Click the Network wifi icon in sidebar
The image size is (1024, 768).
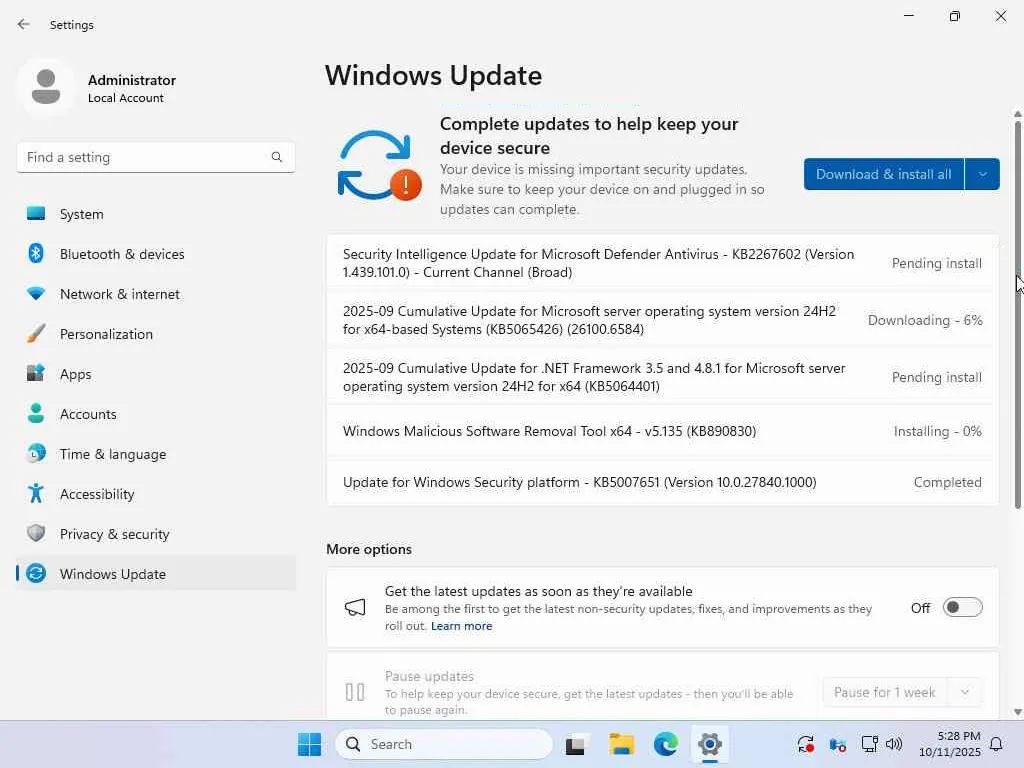tap(36, 294)
